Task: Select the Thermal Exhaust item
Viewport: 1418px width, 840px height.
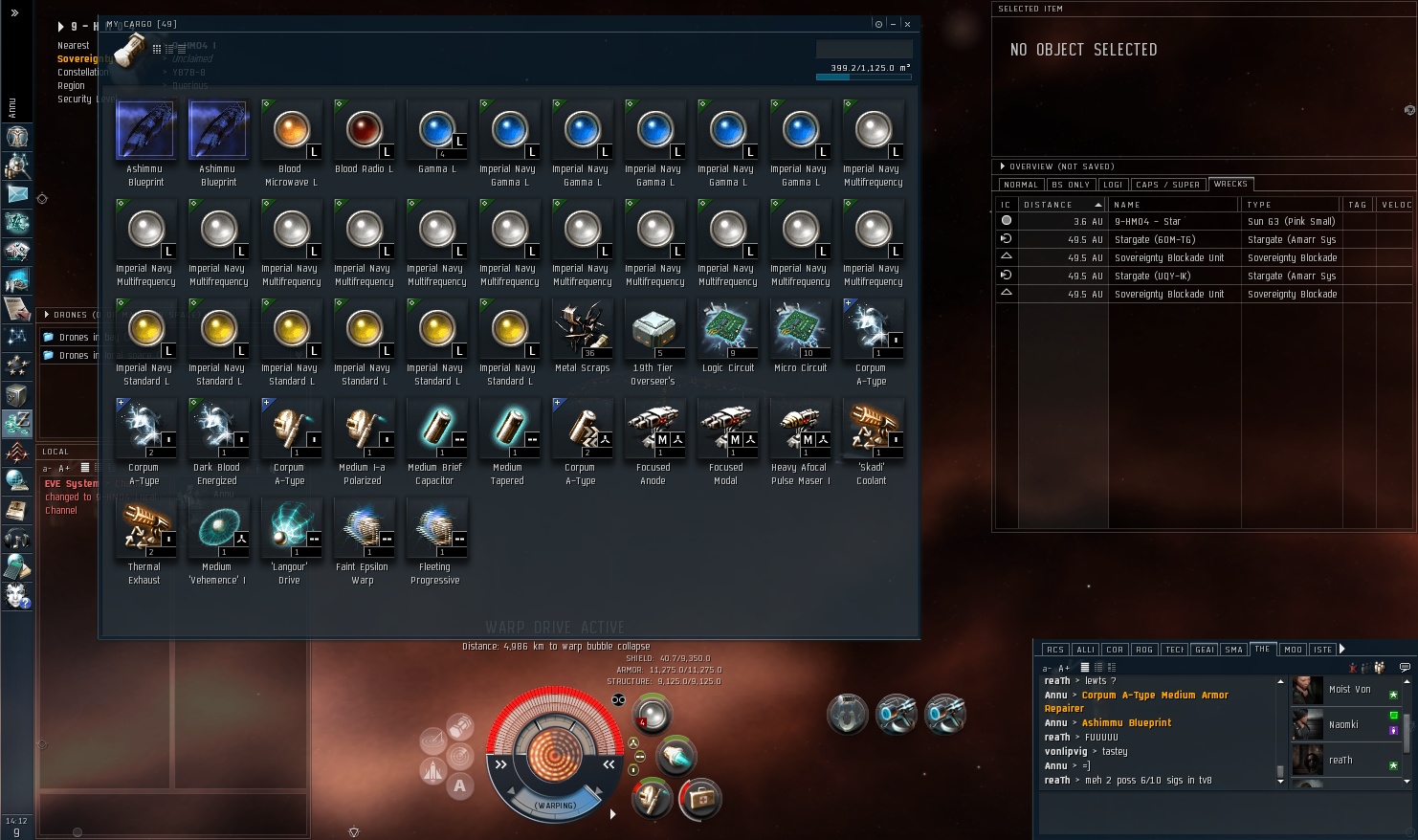Action: 145,542
